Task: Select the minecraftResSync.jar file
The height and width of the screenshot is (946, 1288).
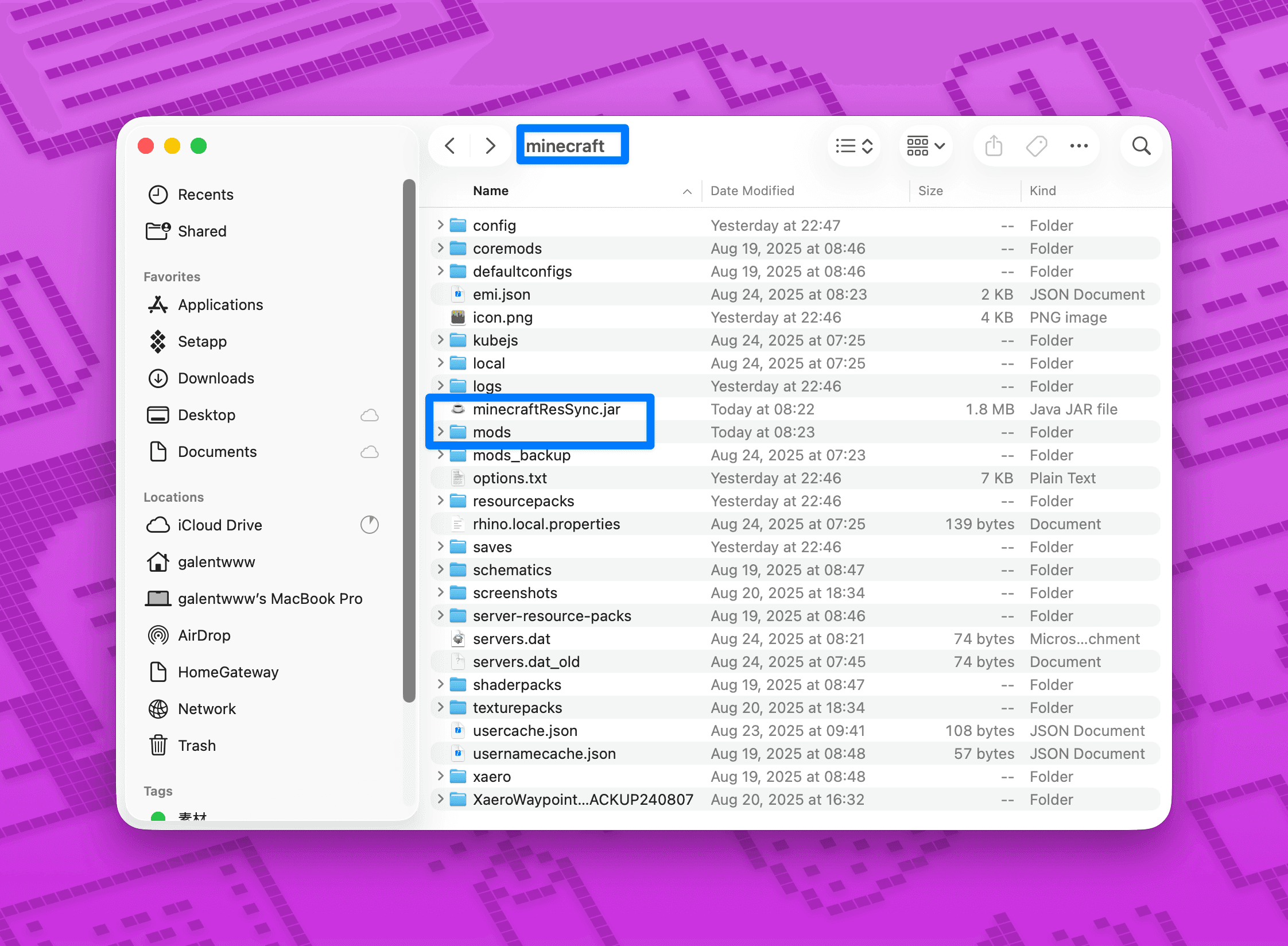Action: click(546, 409)
